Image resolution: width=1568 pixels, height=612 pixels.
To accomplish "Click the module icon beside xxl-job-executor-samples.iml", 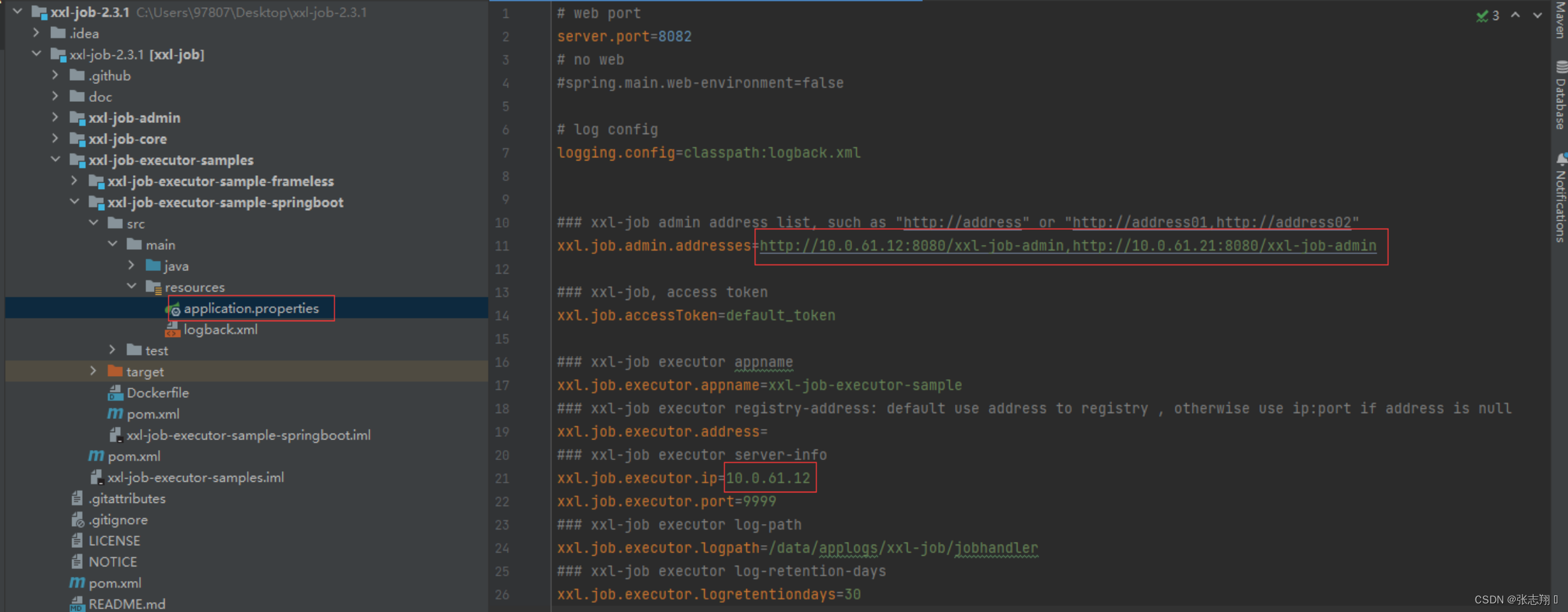I will (97, 477).
